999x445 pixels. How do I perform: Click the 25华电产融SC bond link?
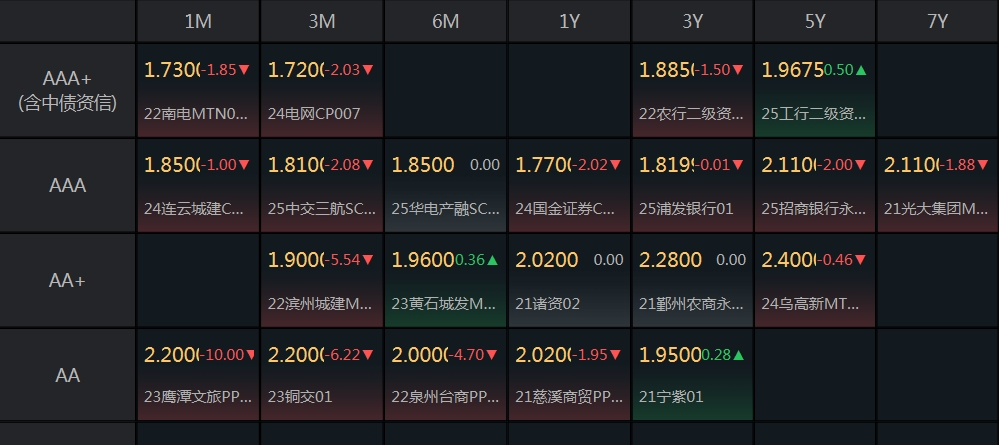[446, 209]
